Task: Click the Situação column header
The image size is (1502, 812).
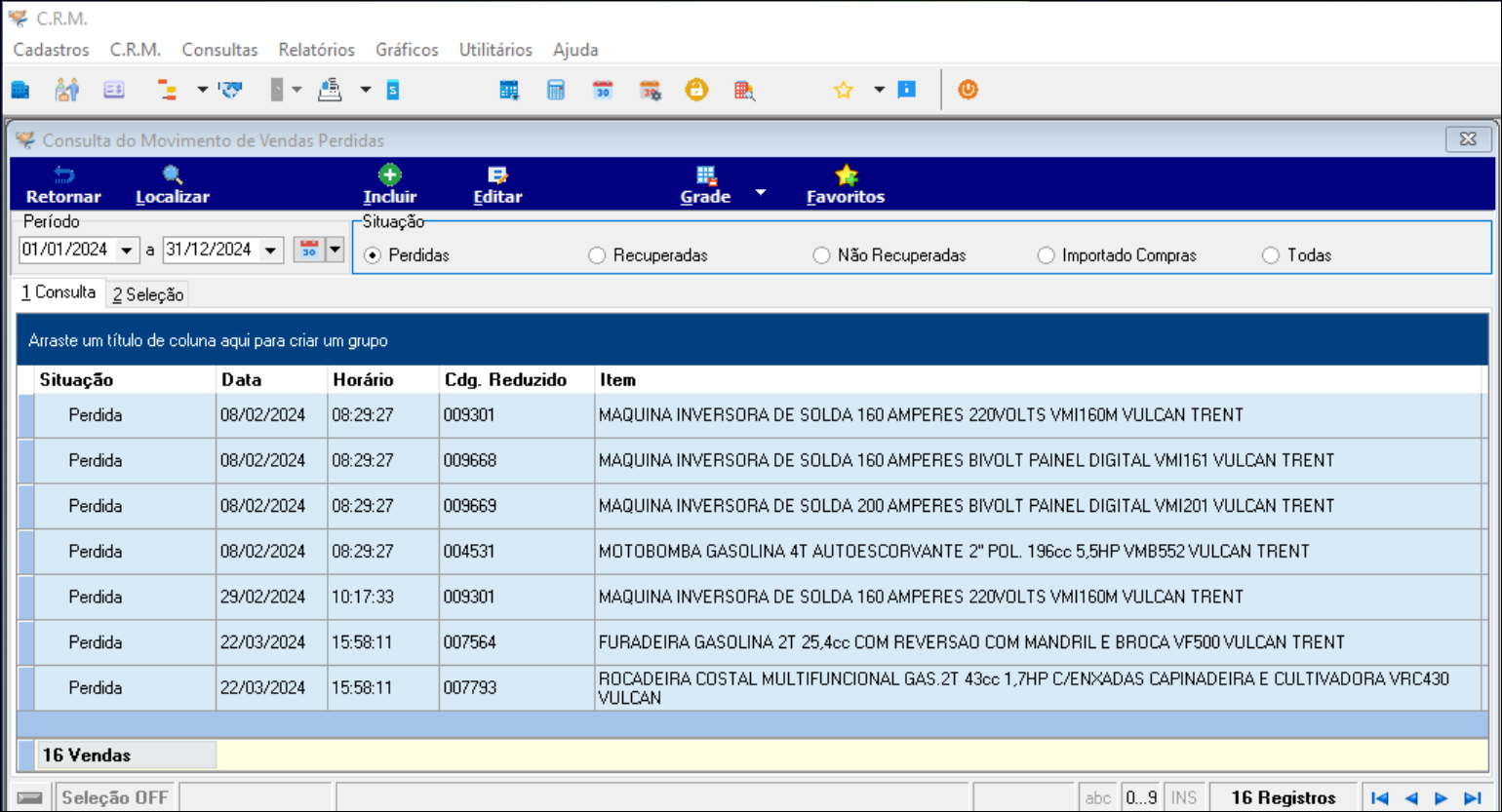Action: [125, 379]
